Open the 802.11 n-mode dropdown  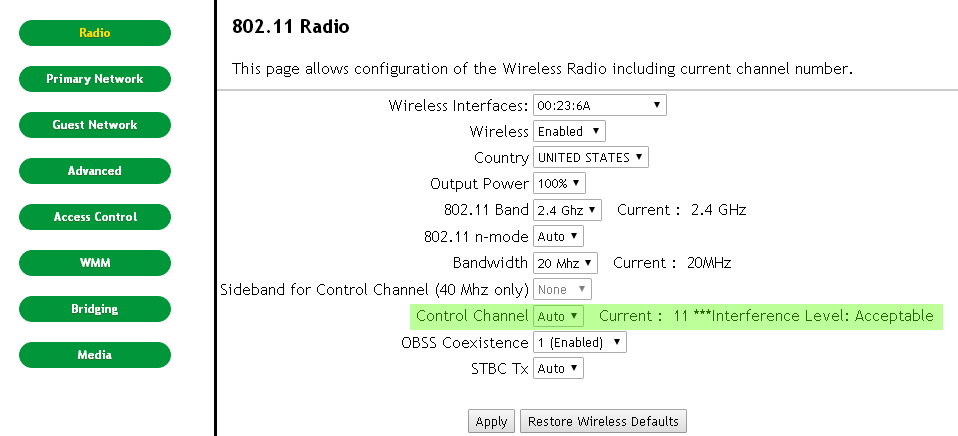click(x=558, y=236)
